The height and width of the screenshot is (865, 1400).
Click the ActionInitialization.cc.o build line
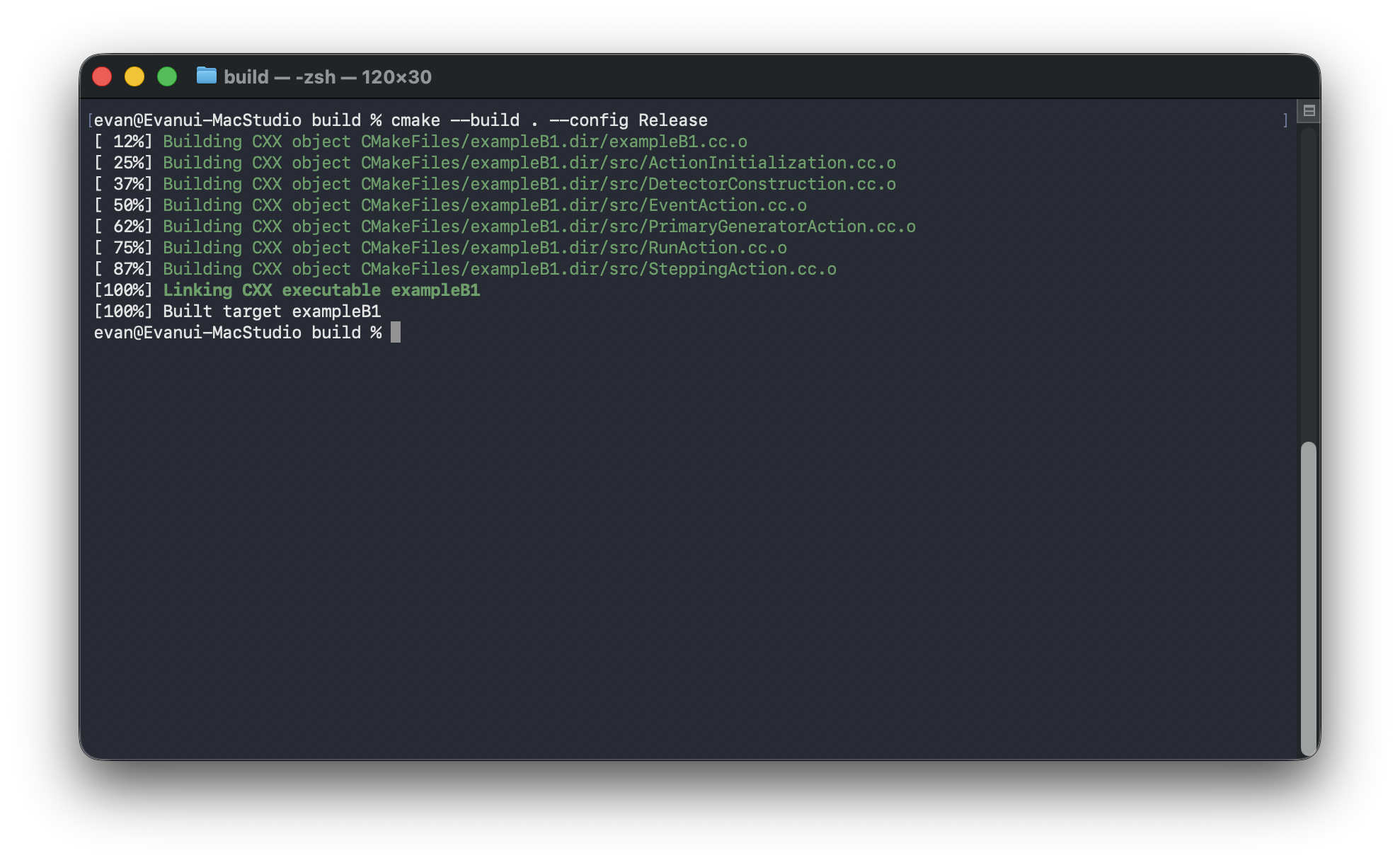tap(529, 163)
